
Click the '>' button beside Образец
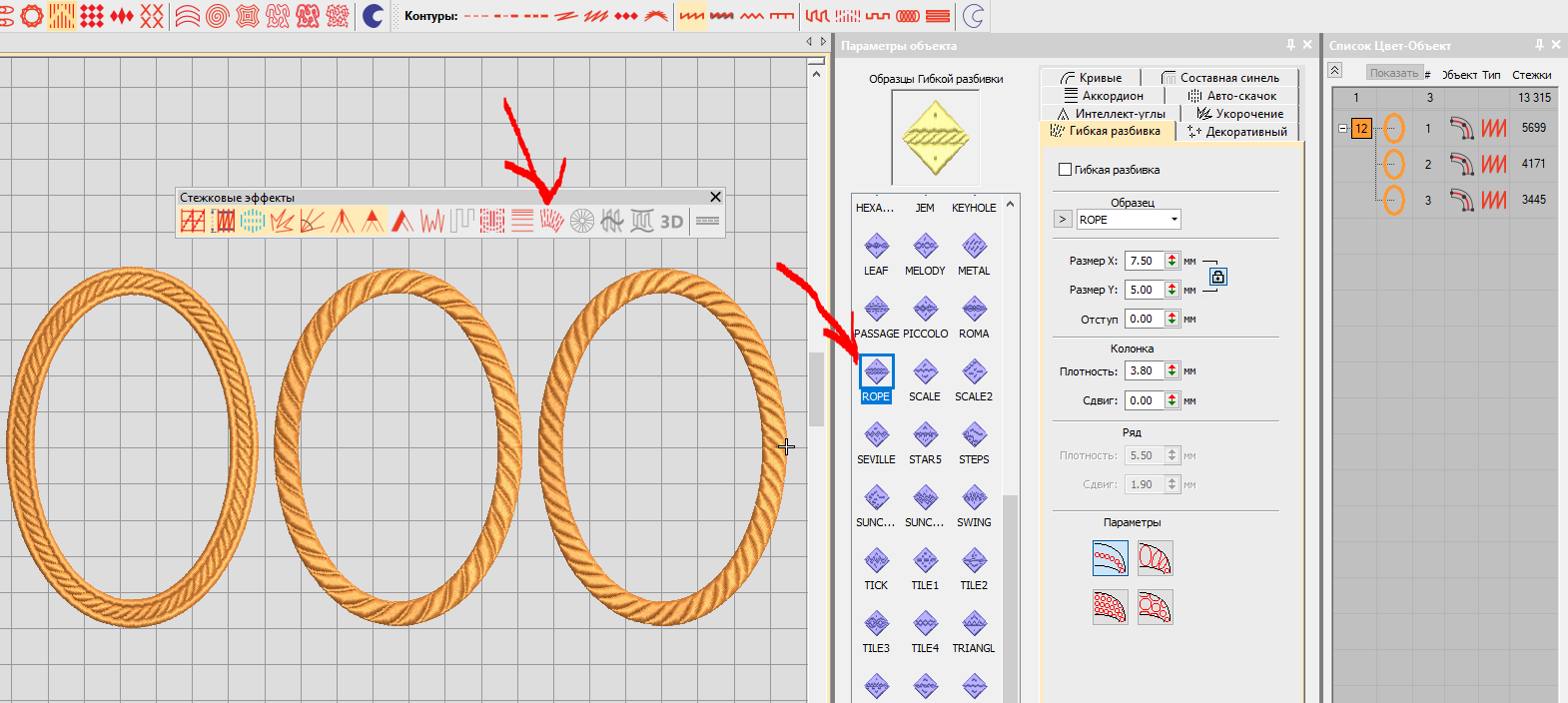click(1063, 220)
